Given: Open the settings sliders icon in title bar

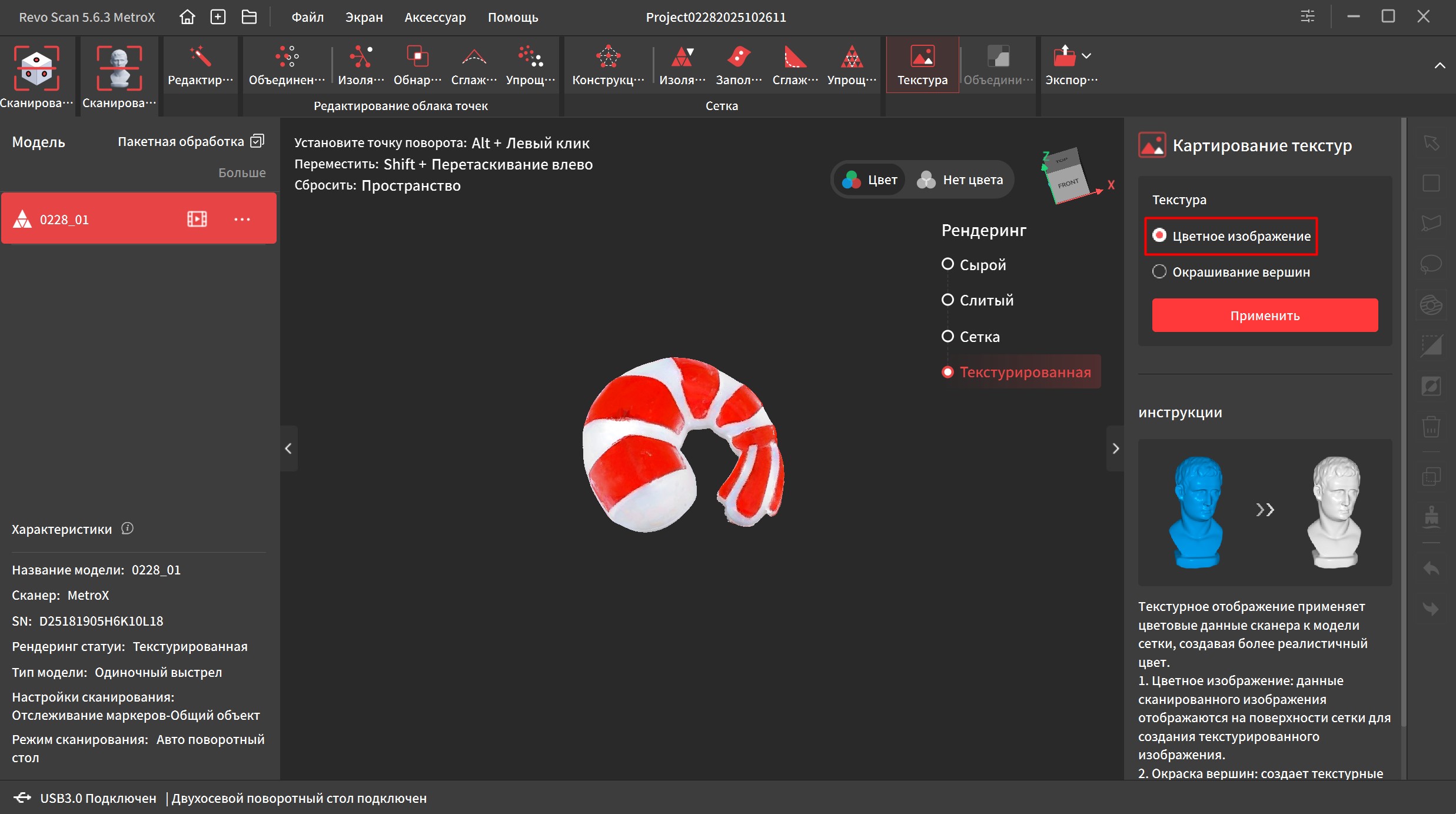Looking at the screenshot, I should [x=1307, y=16].
